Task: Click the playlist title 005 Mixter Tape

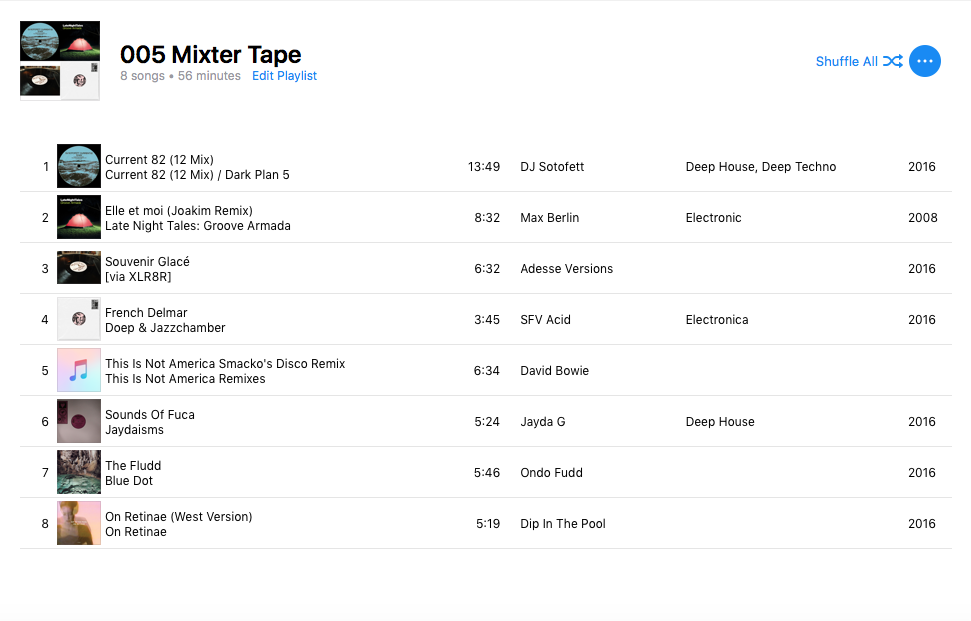Action: [x=211, y=54]
